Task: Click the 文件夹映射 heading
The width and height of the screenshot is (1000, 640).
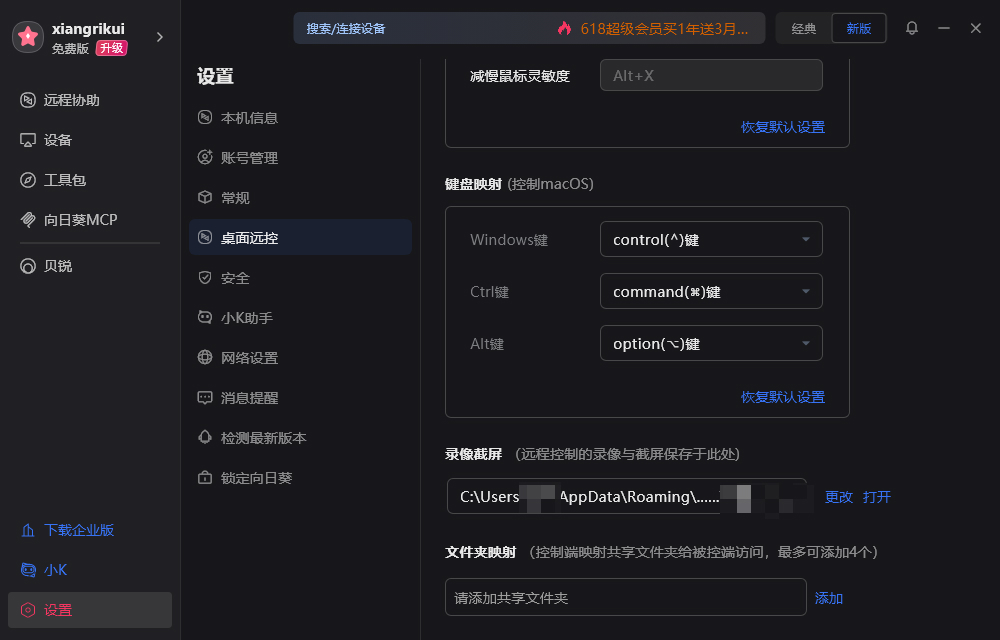Action: pyautogui.click(x=480, y=552)
